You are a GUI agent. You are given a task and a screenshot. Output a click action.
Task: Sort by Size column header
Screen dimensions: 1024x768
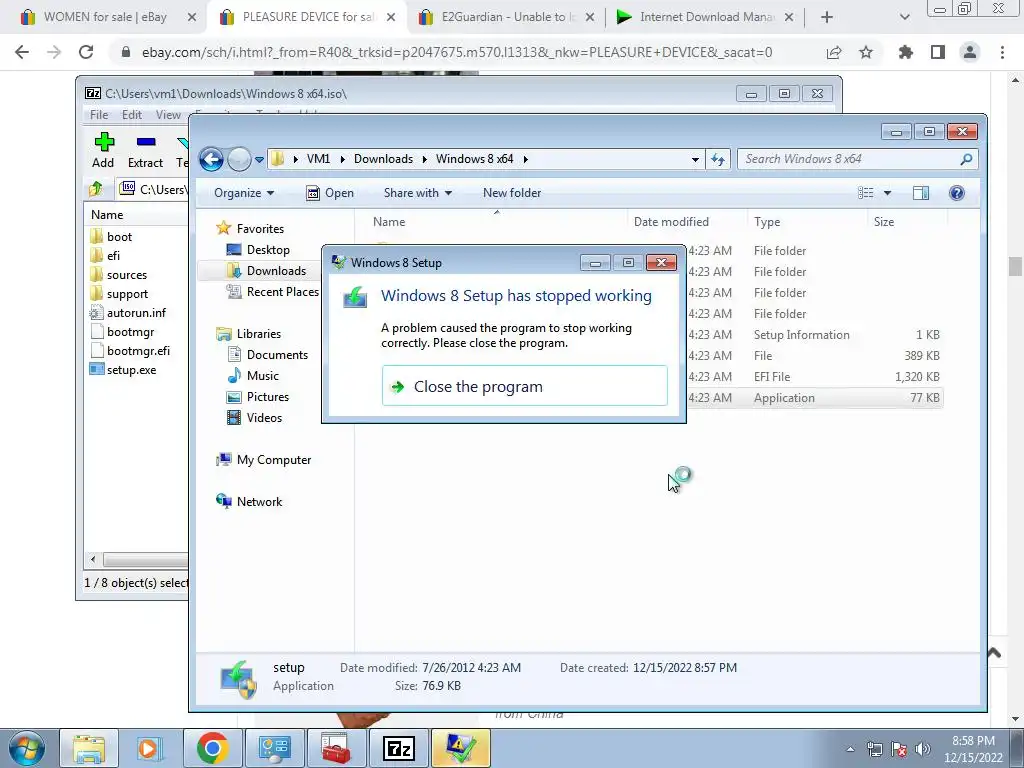click(x=884, y=222)
